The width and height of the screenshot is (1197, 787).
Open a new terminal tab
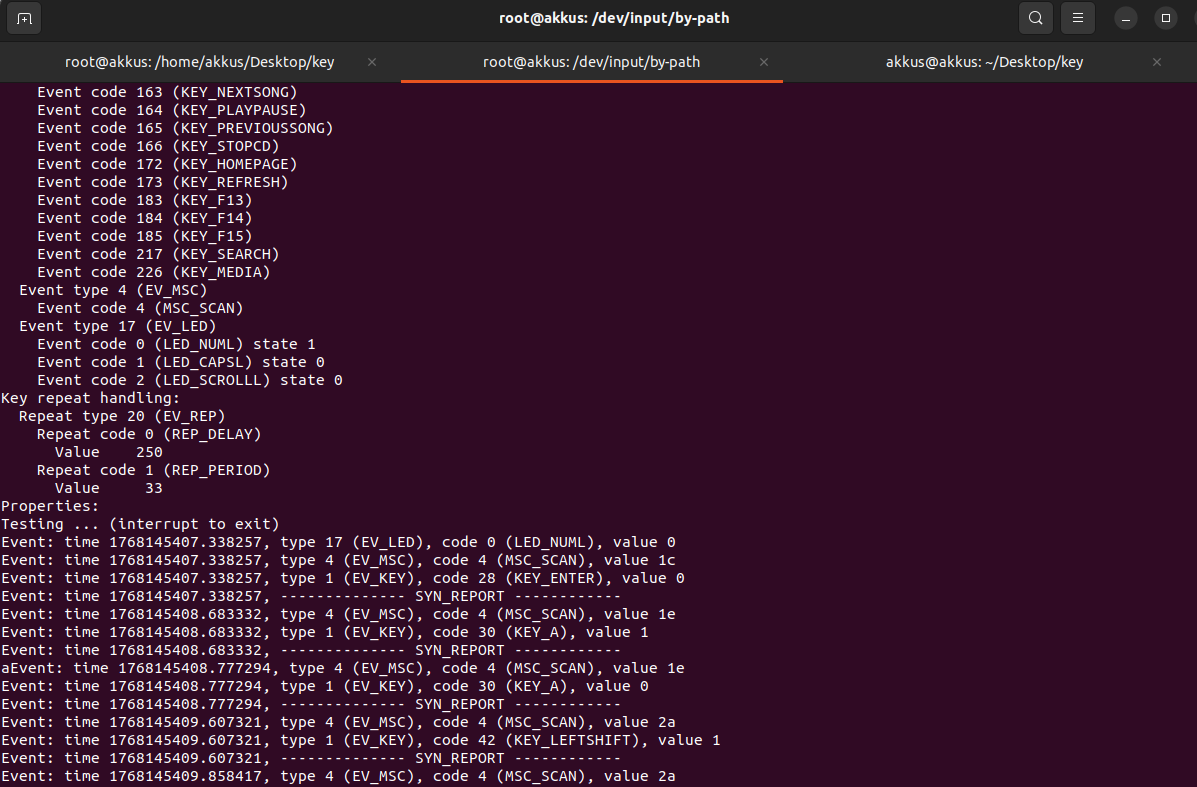(x=25, y=18)
